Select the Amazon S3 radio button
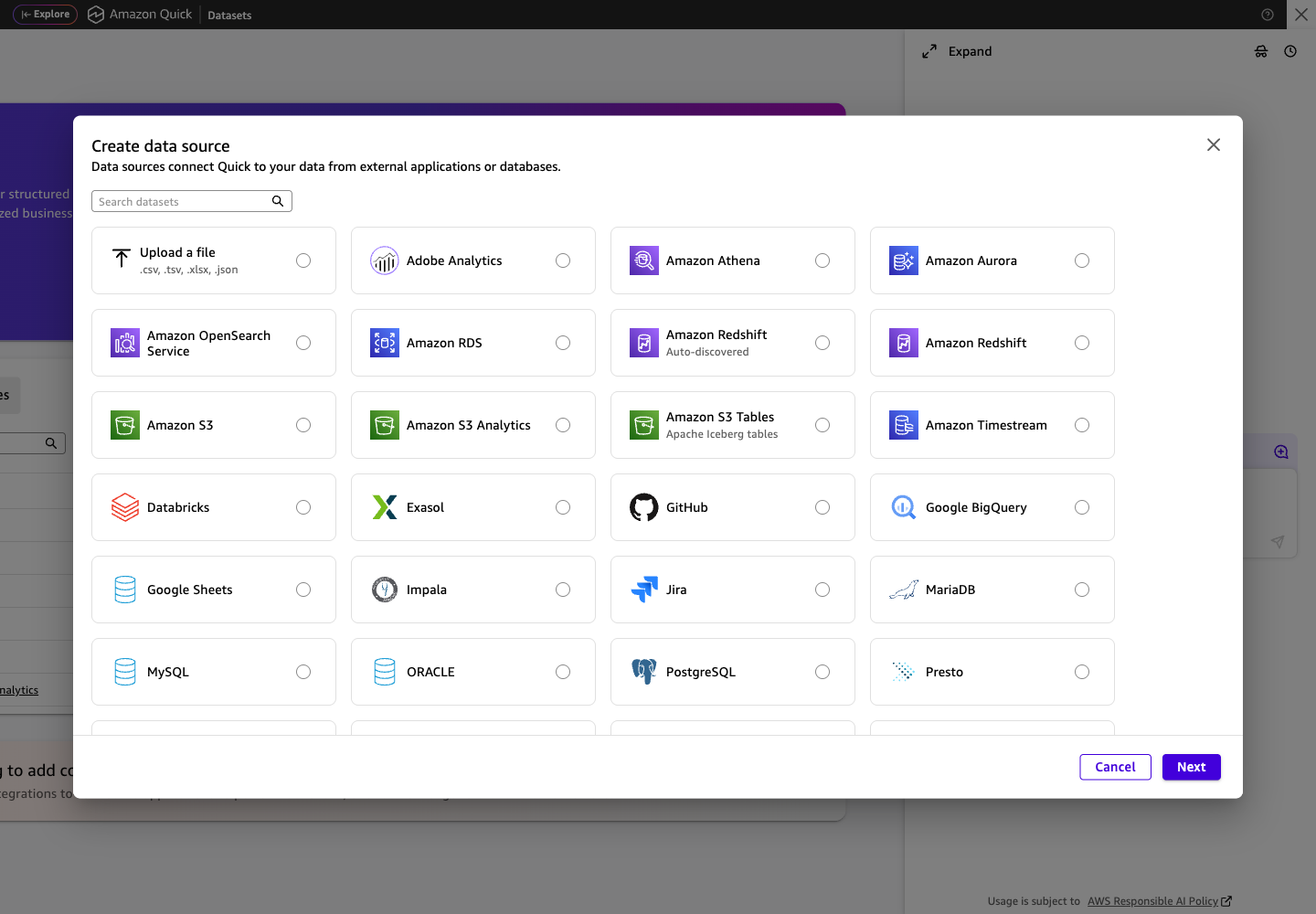 (x=303, y=425)
